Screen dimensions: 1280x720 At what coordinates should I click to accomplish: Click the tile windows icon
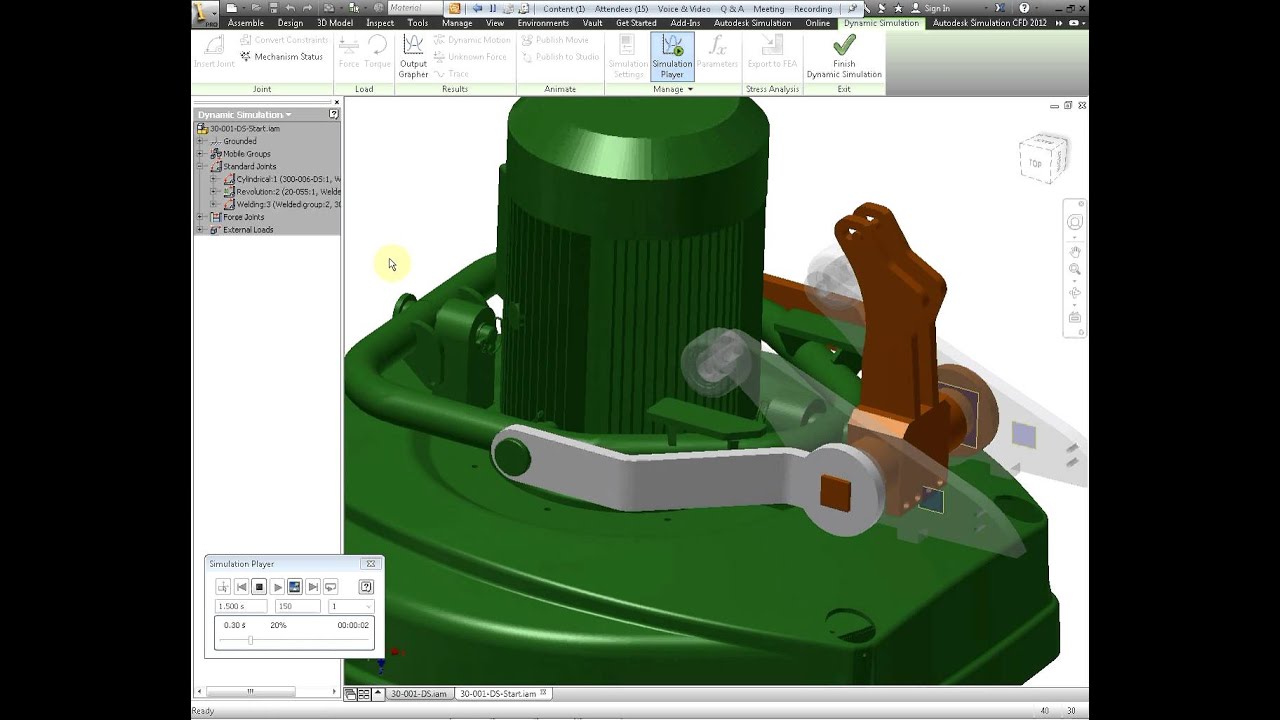click(x=364, y=693)
